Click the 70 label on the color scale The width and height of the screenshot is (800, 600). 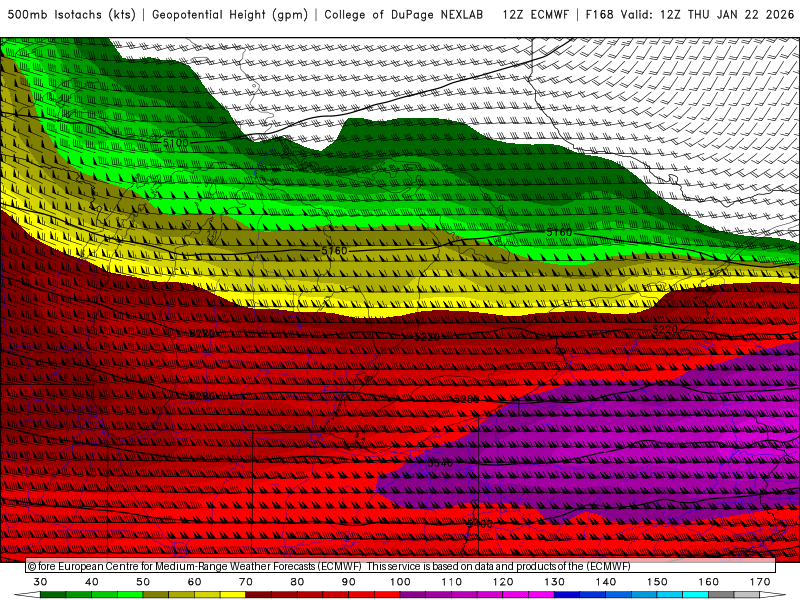point(245,582)
